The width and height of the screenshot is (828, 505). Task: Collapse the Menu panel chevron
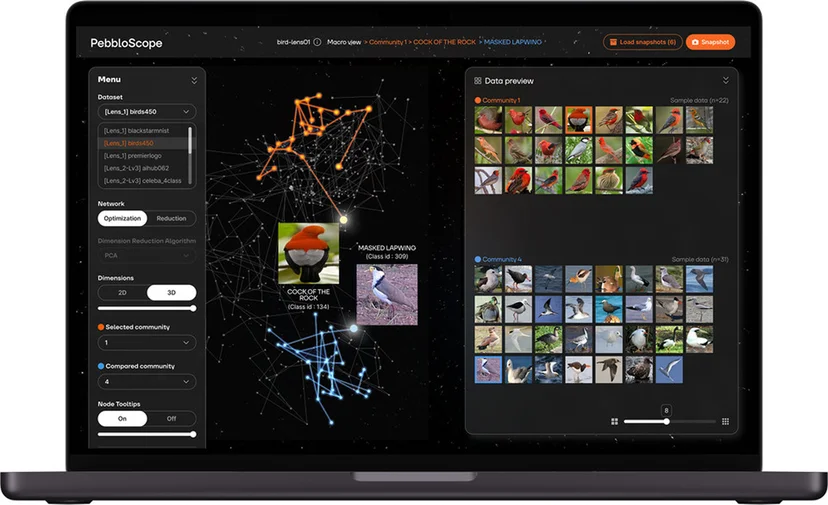click(x=194, y=80)
